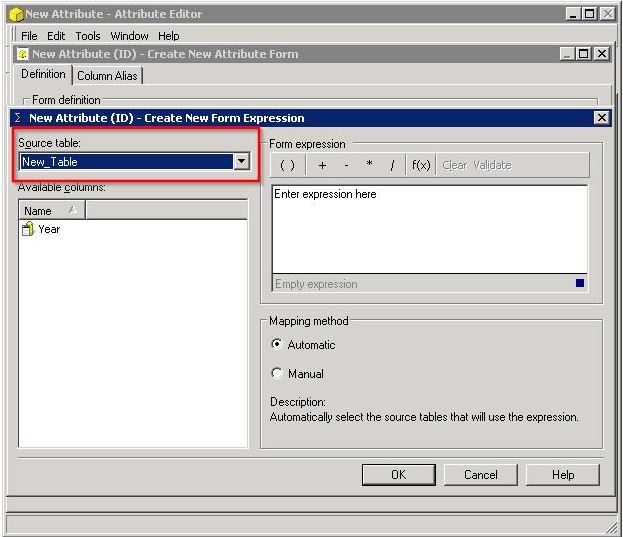Close the Create New Form Expression dialog
The image size is (623, 537).
tap(602, 118)
